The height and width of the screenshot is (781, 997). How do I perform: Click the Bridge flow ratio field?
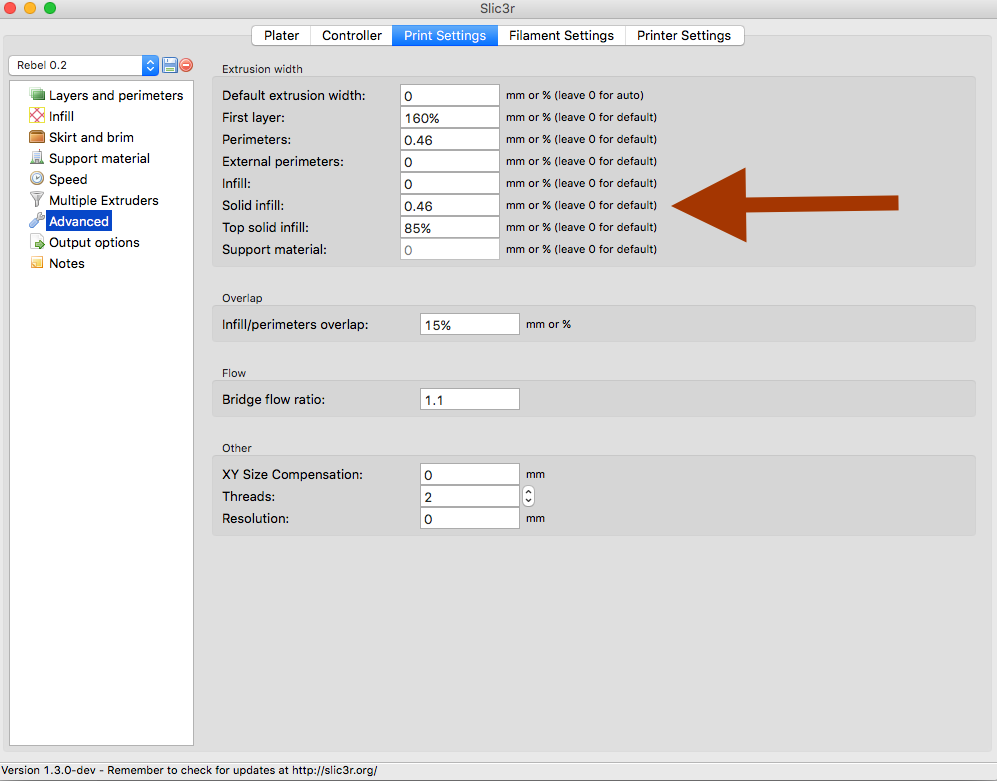click(469, 400)
